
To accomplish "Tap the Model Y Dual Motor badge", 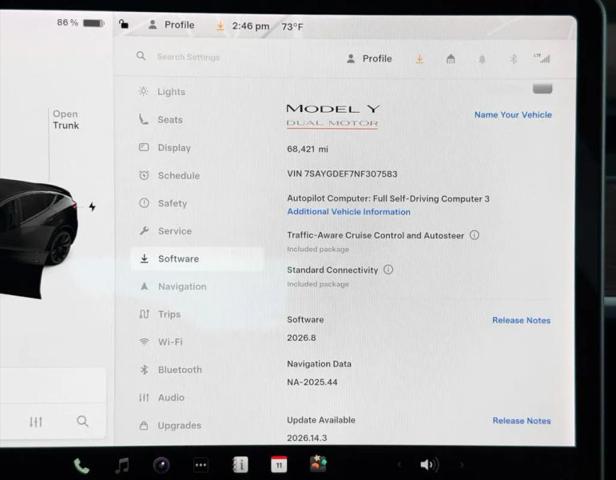I will [333, 115].
